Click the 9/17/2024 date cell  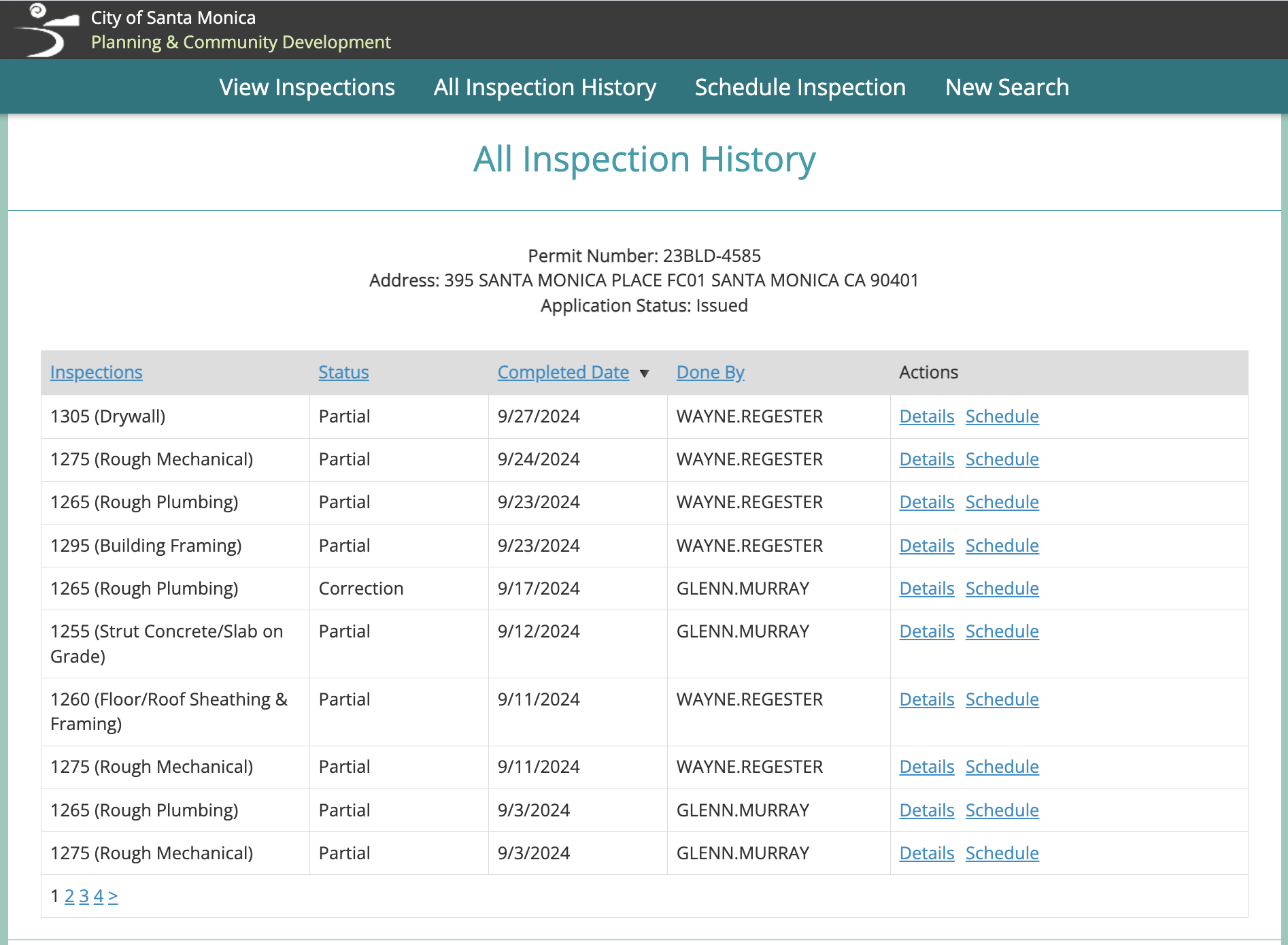coord(577,588)
